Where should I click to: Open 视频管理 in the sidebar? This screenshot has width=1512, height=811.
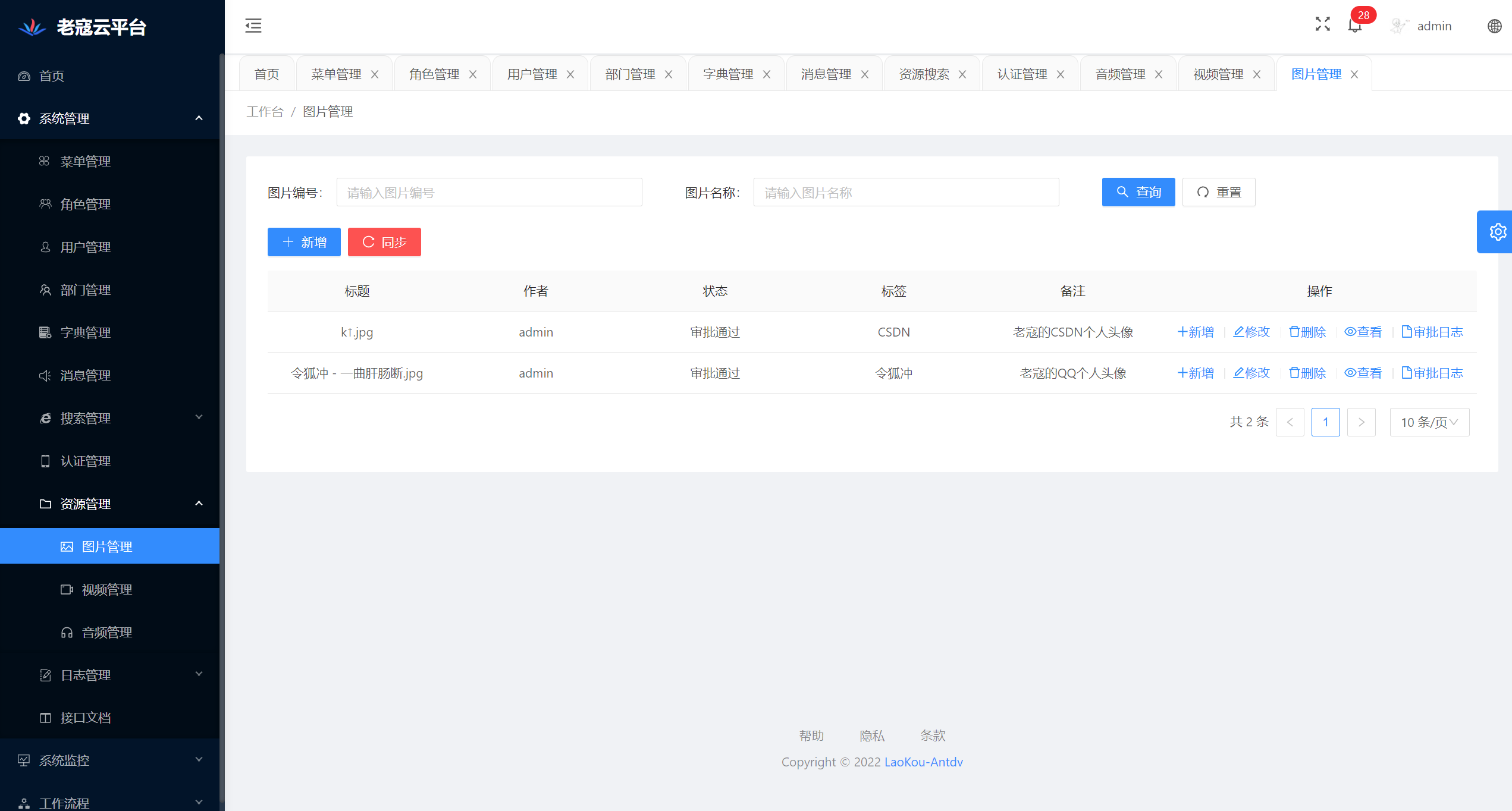coord(107,589)
